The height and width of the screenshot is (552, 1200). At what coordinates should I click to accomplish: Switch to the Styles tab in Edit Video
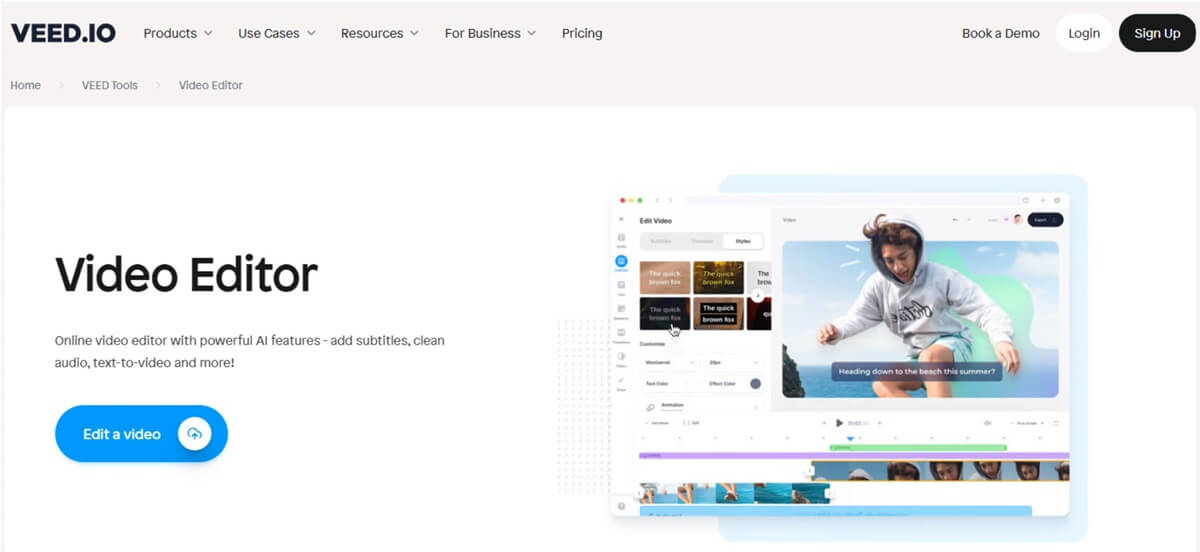point(743,241)
